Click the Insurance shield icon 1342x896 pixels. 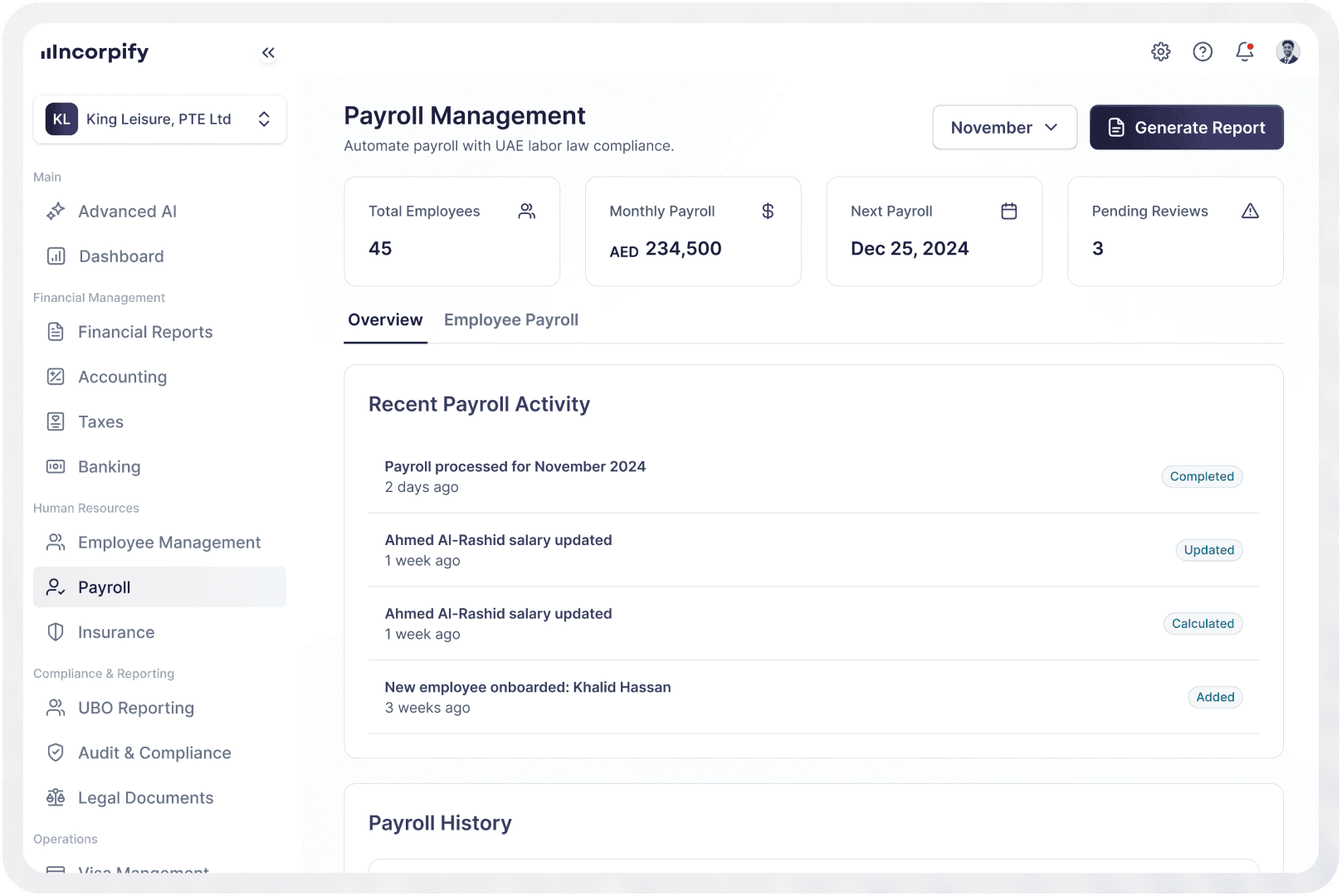tap(55, 631)
